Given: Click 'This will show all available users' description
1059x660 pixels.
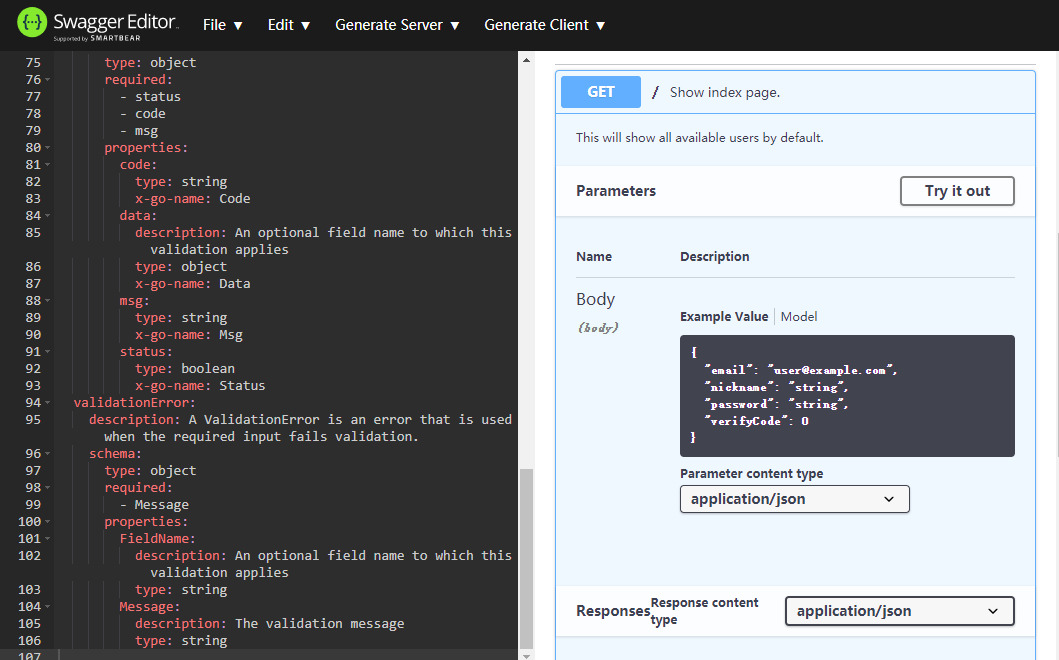Looking at the screenshot, I should 700,138.
